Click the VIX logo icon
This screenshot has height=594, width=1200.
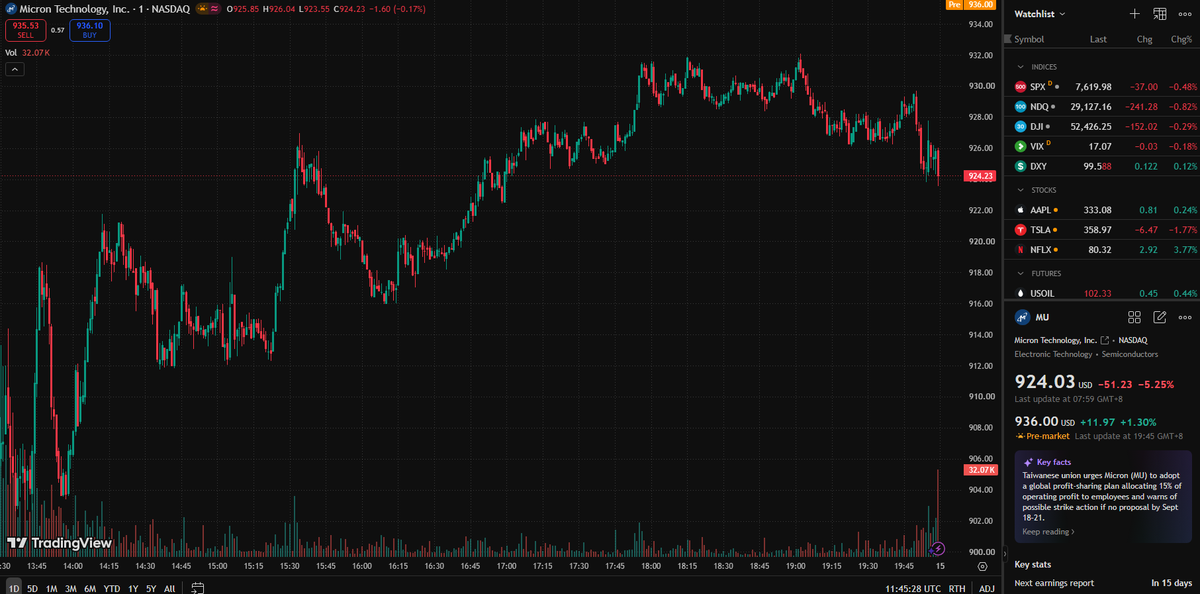(1021, 146)
